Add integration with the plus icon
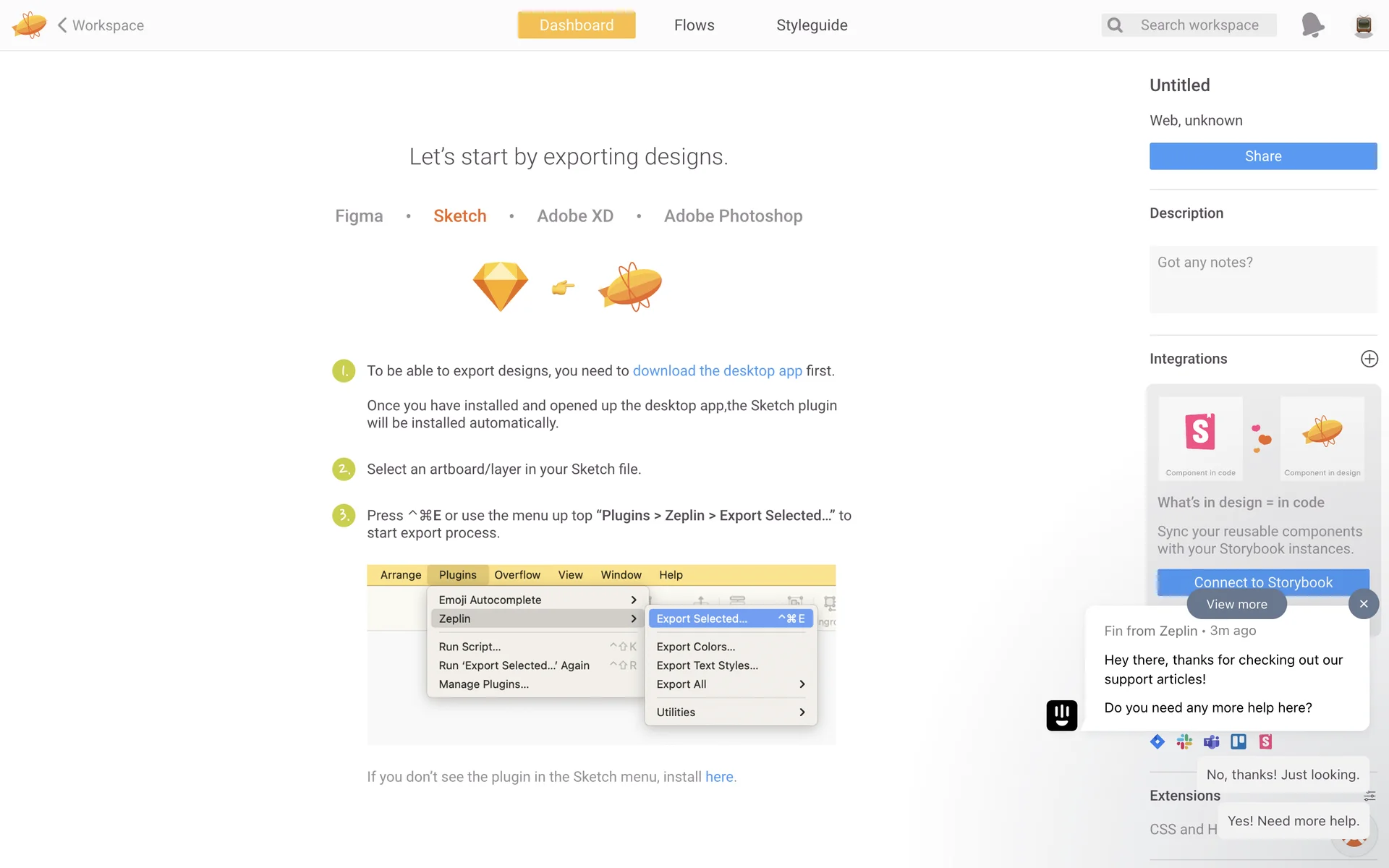This screenshot has height=868, width=1389. click(1369, 359)
